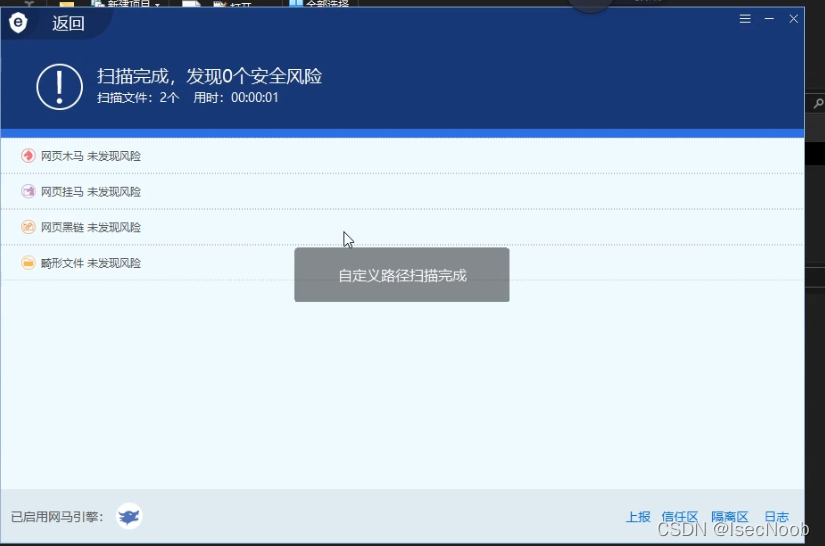Open the 网页黑链 未发现风险 row
Viewport: 825px width, 546px height.
402,227
